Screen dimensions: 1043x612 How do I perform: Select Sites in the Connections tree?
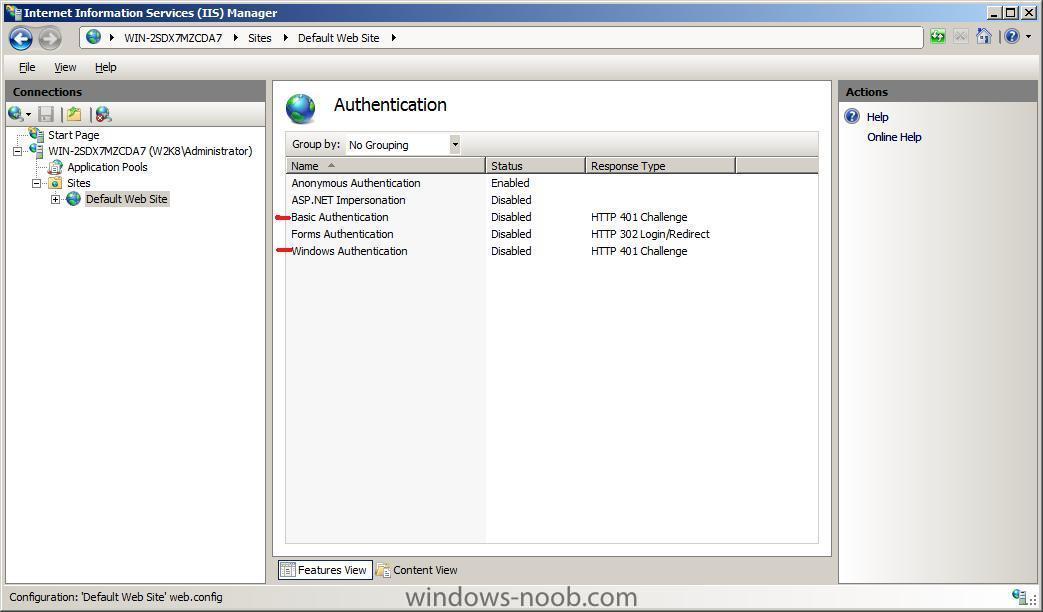[x=78, y=183]
